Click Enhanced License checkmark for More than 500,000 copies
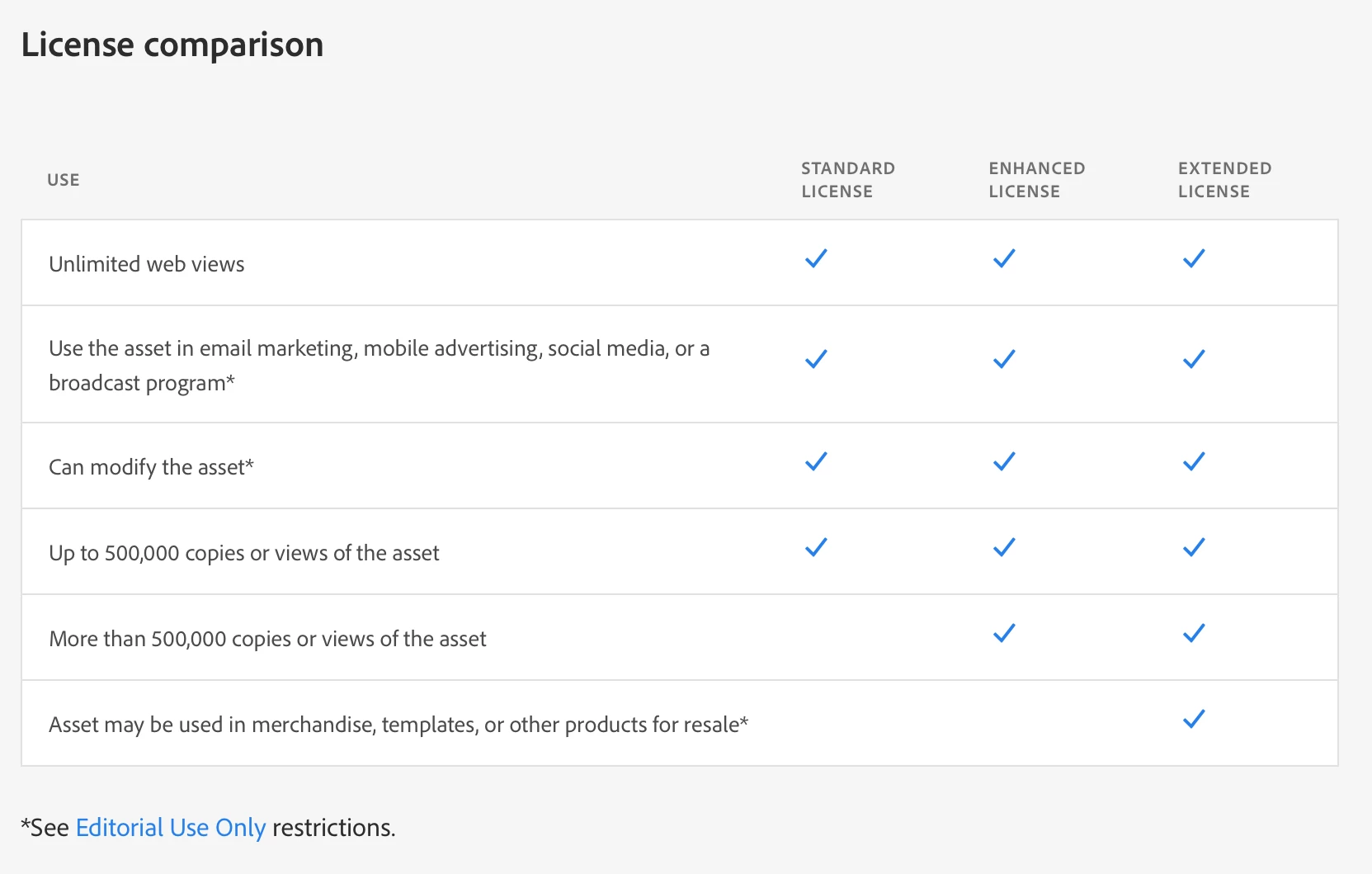Screen dimensions: 1372x874 click(1004, 634)
